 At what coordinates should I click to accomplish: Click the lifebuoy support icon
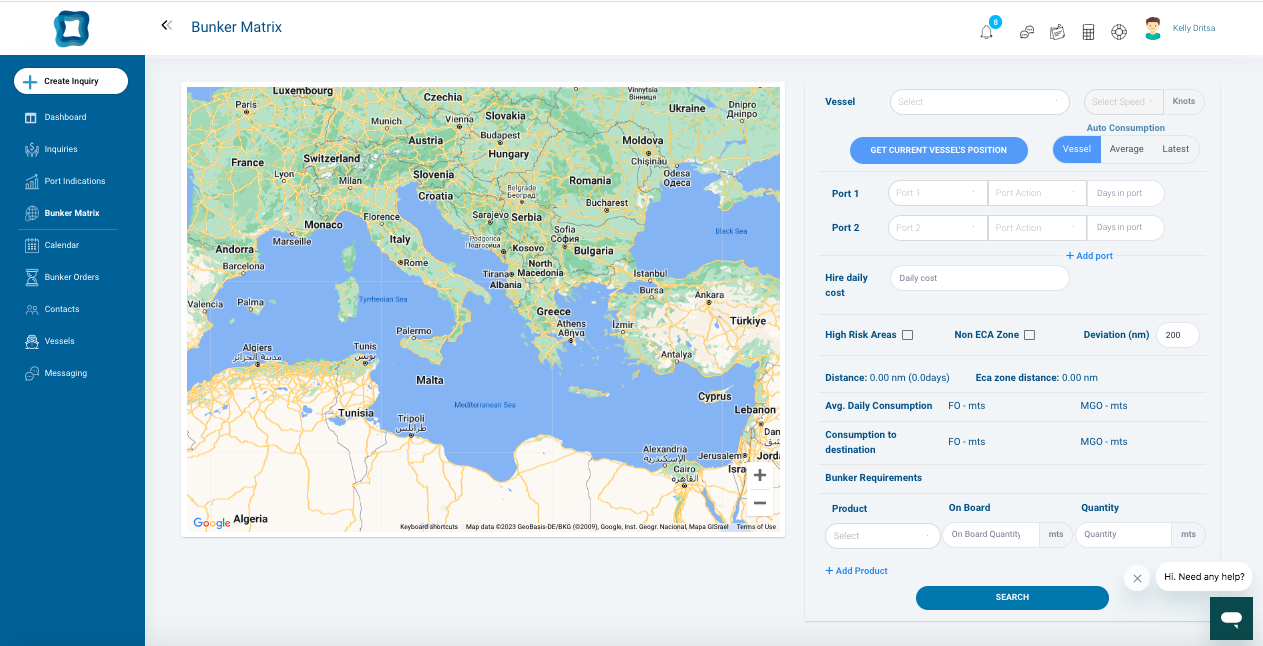[x=1119, y=32]
